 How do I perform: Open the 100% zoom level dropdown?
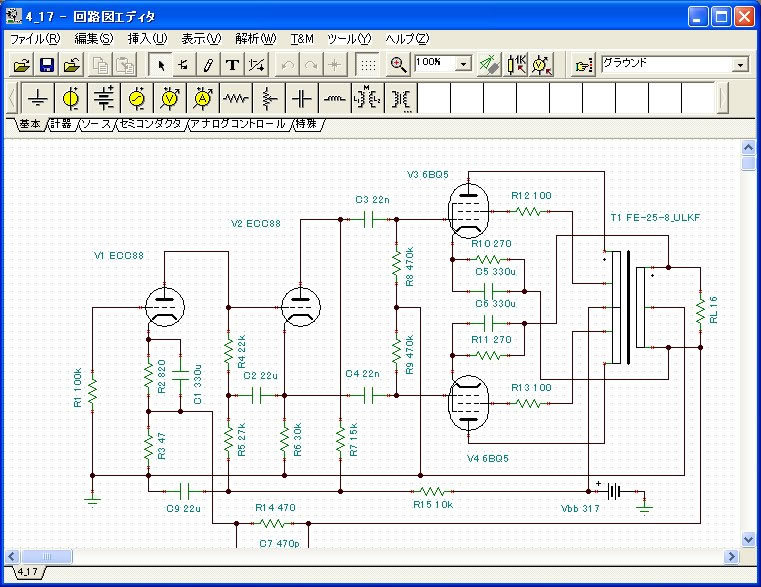(x=463, y=64)
